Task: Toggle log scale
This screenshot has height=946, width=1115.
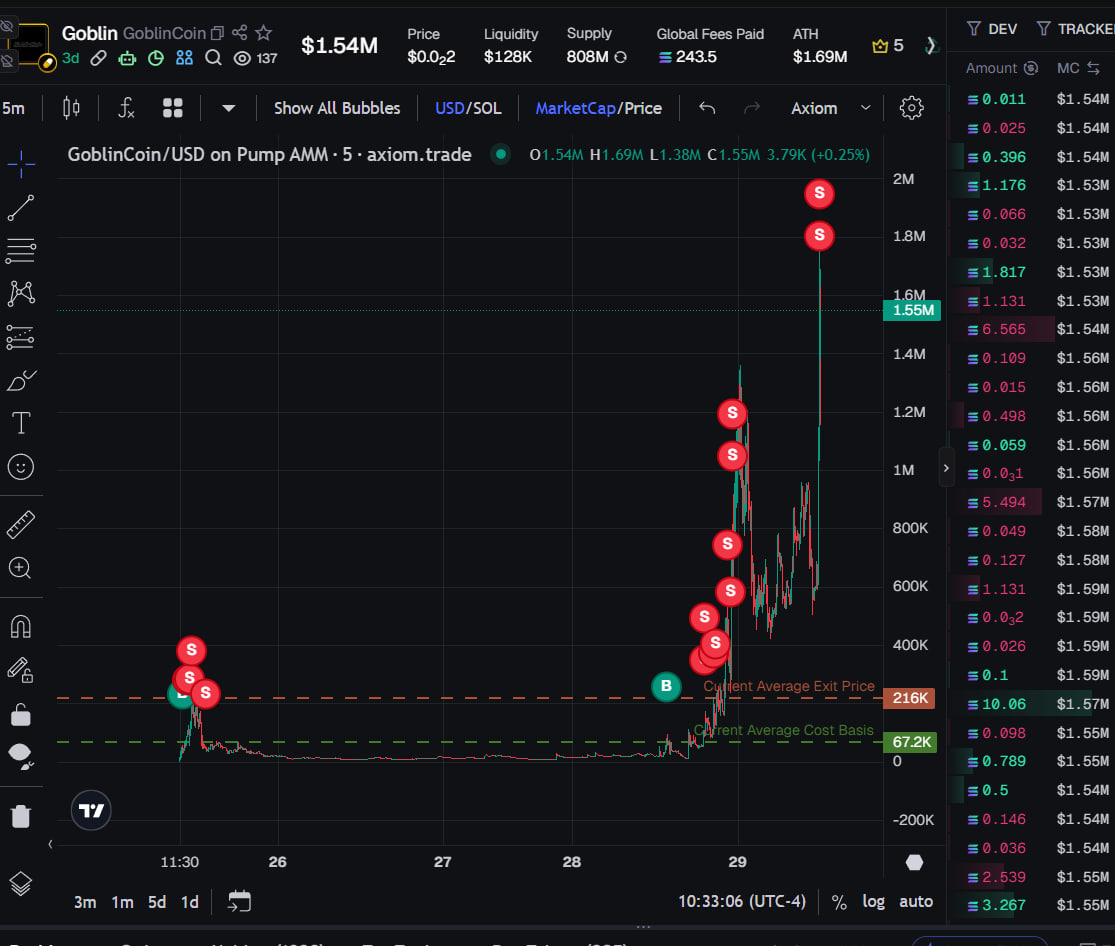Action: click(x=873, y=902)
